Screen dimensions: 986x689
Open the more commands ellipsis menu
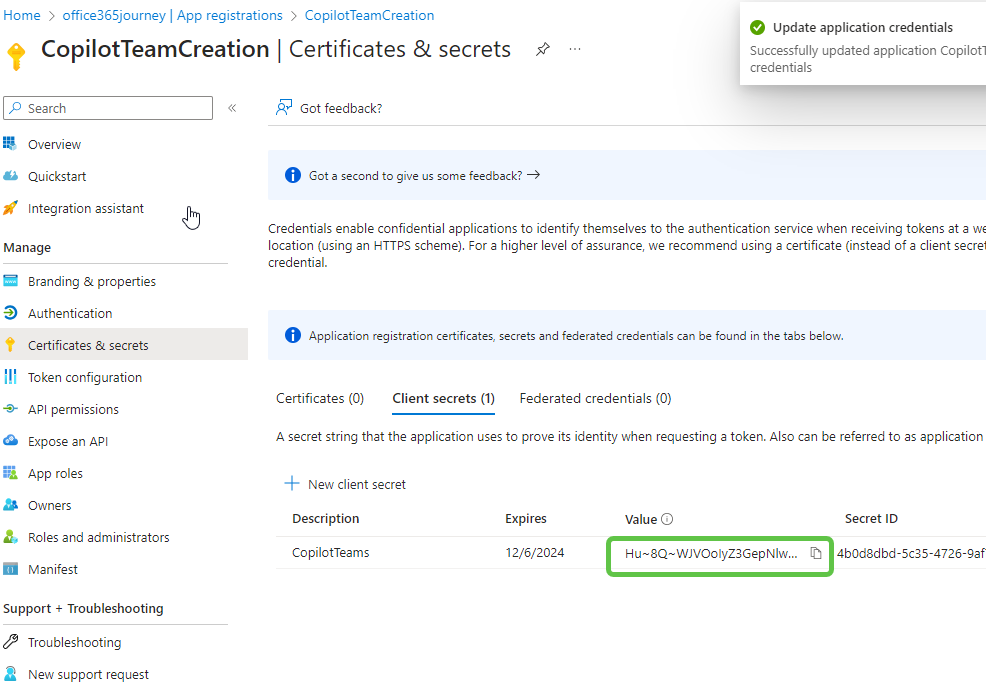575,48
